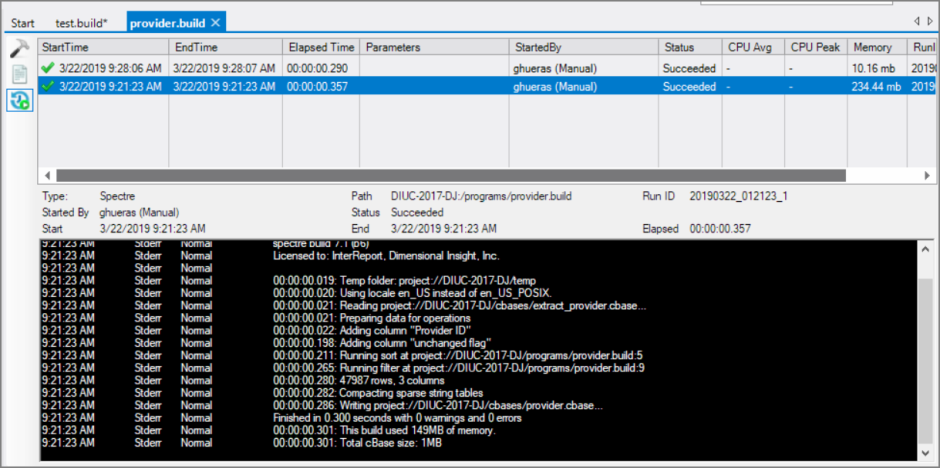Sort runs by Elapsed Time column header
The width and height of the screenshot is (940, 468).
coord(320,47)
